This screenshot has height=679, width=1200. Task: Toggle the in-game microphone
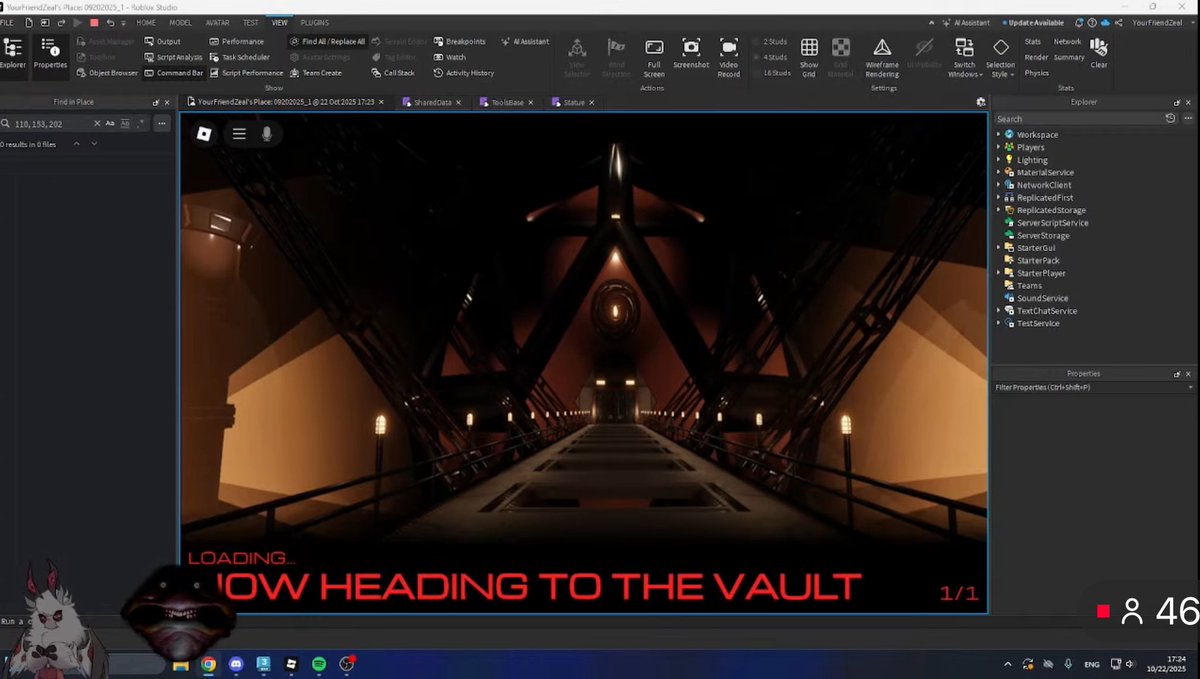(267, 133)
